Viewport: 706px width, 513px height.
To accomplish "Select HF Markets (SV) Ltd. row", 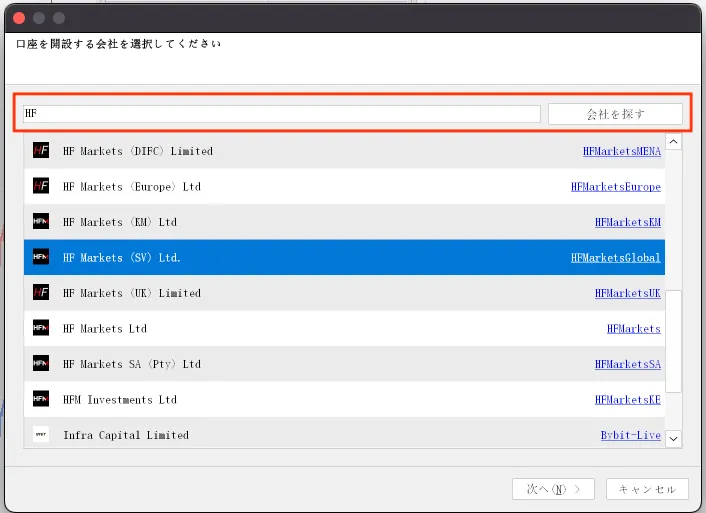I will coord(344,257).
